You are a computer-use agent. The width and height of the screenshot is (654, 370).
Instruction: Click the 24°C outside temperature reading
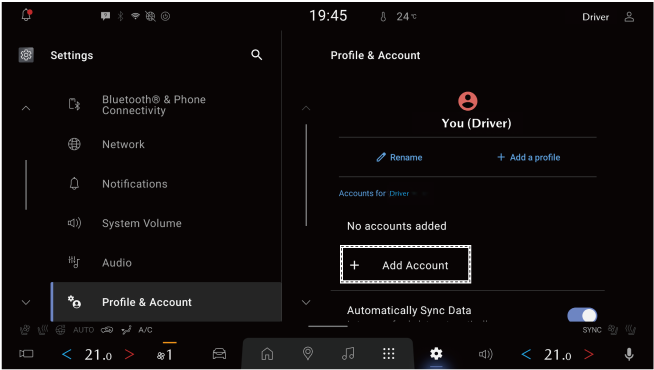point(407,17)
